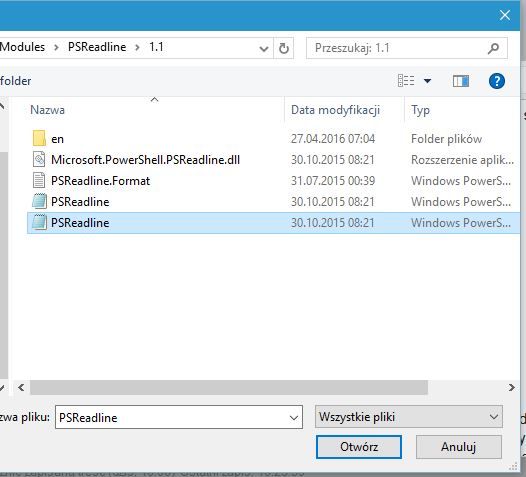Click the Przeszukaj: 1.1 search field
The height and width of the screenshot is (477, 526).
point(399,48)
